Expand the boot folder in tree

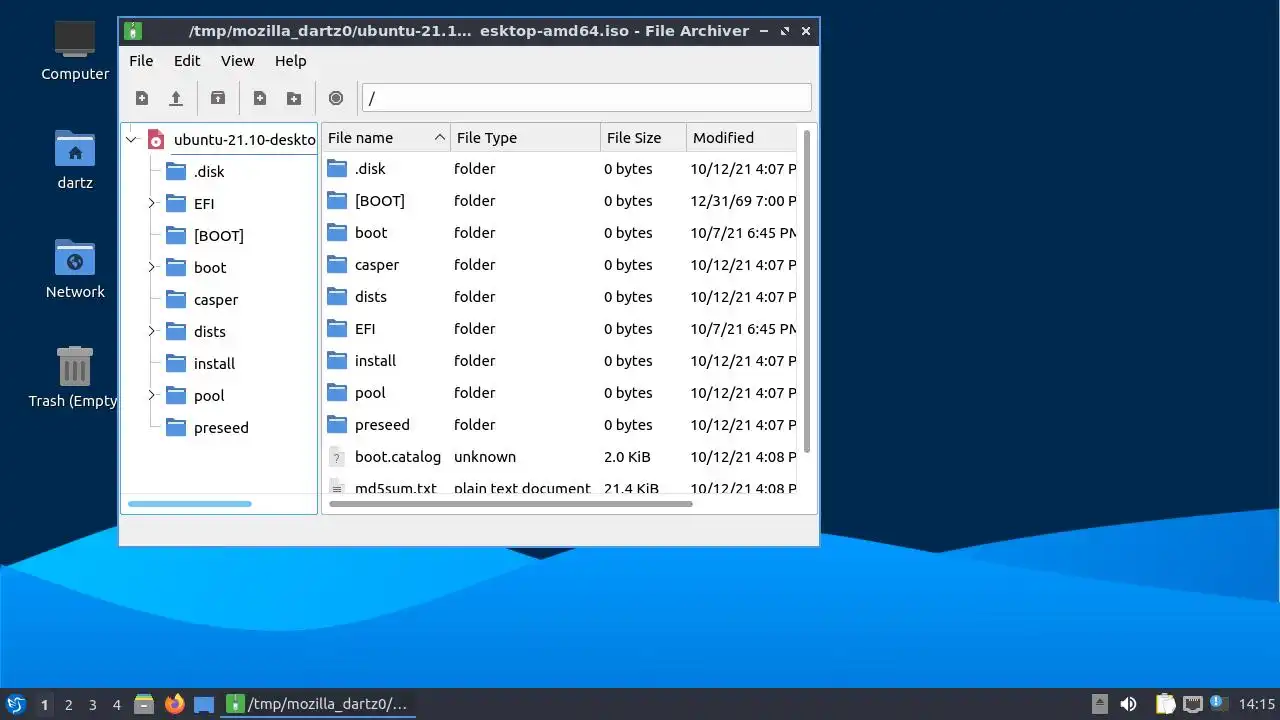click(x=152, y=268)
